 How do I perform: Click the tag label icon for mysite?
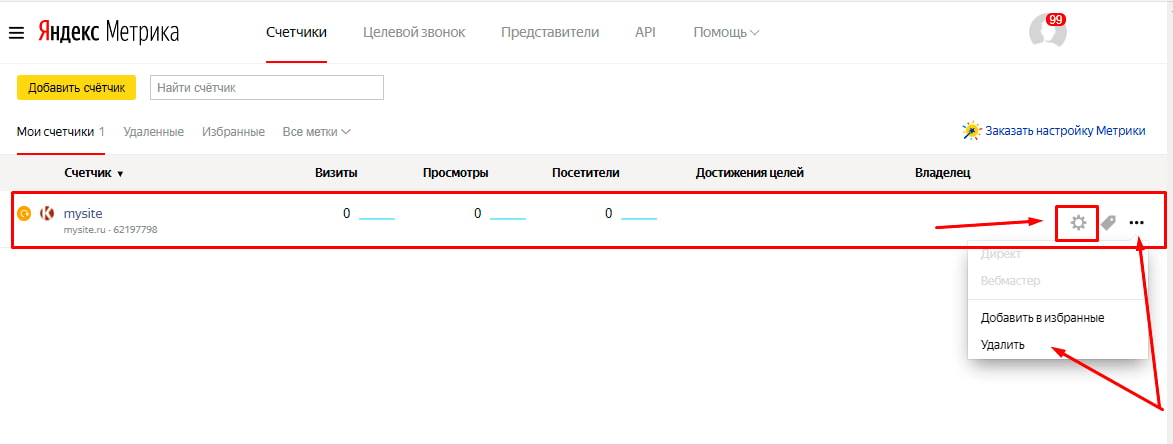[x=1108, y=223]
